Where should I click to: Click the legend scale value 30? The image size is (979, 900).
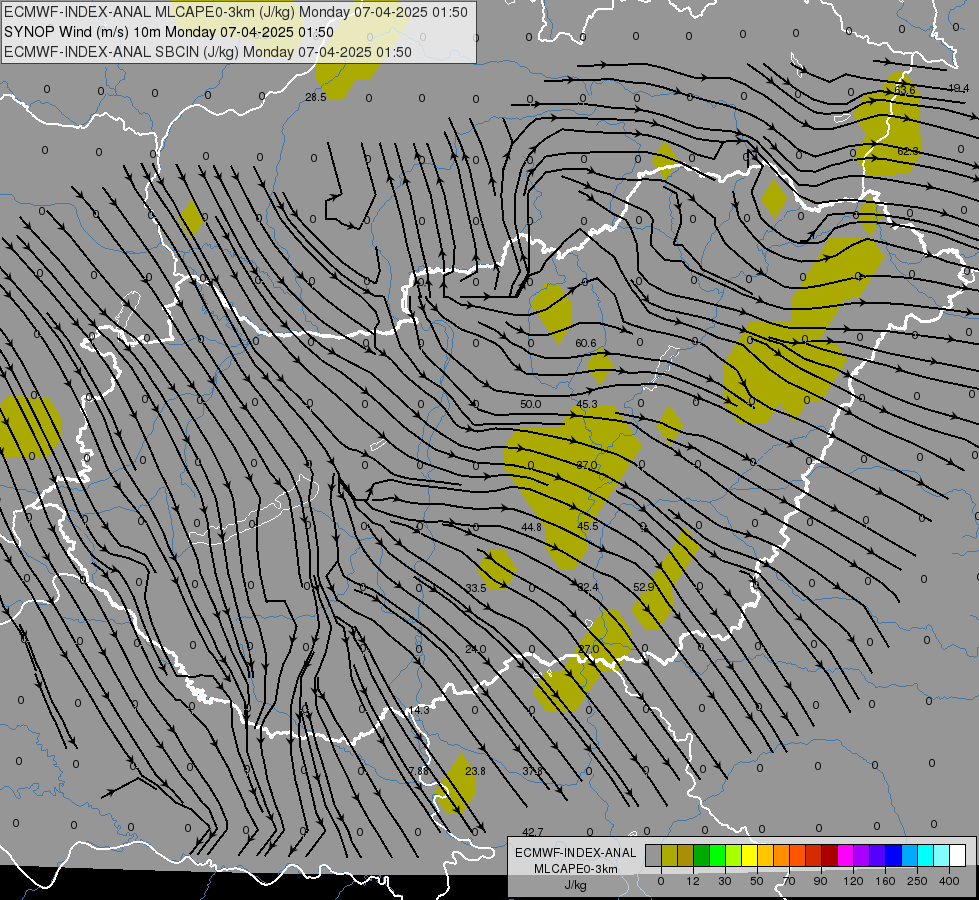tap(724, 881)
